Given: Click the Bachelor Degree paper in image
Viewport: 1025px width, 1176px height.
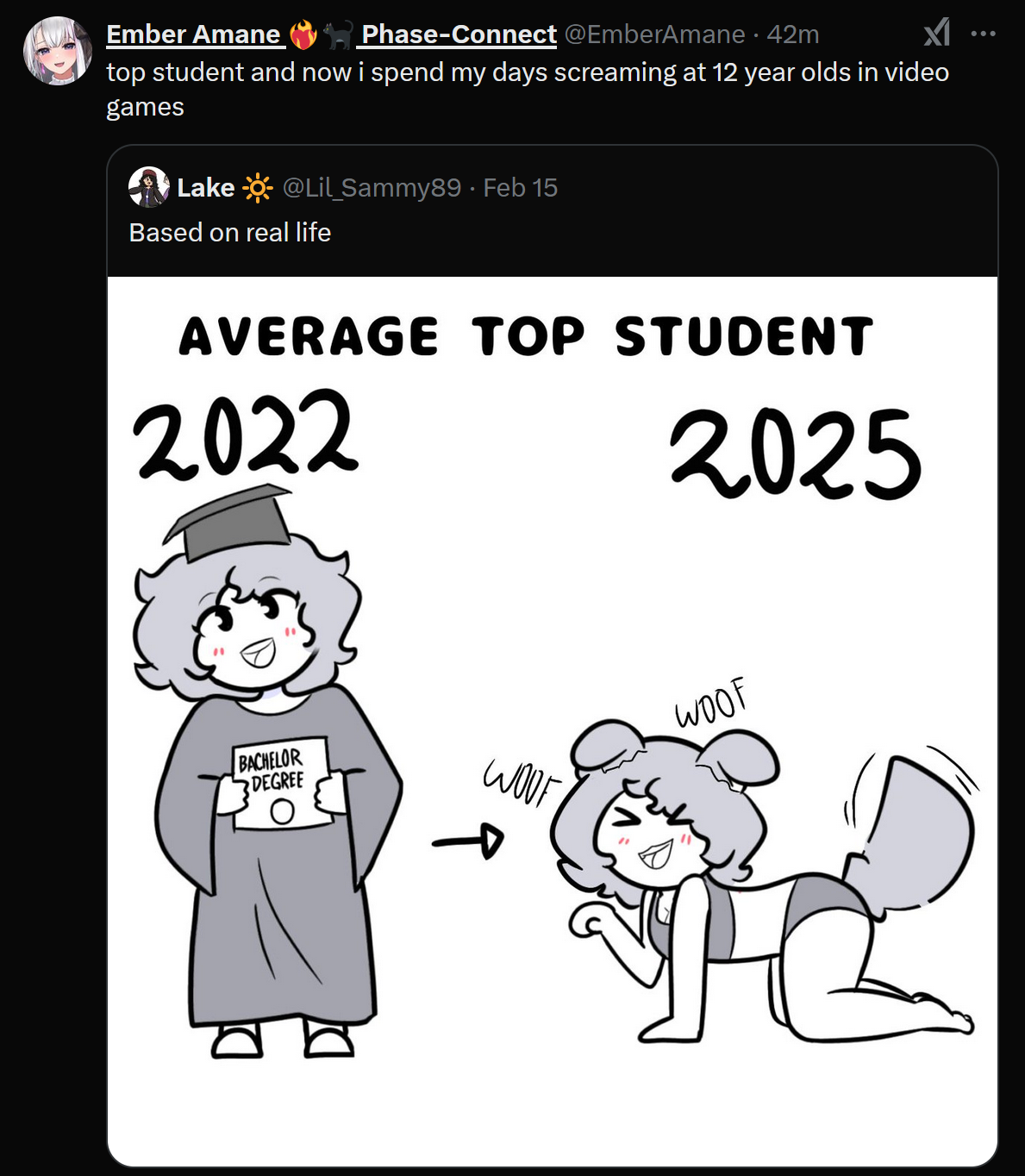Looking at the screenshot, I should tap(282, 783).
